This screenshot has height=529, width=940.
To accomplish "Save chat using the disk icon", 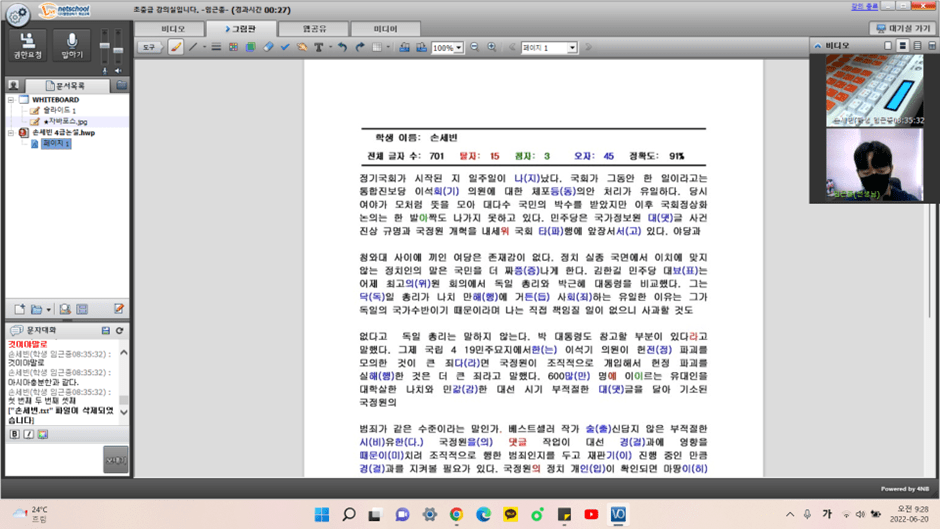I will click(x=106, y=330).
